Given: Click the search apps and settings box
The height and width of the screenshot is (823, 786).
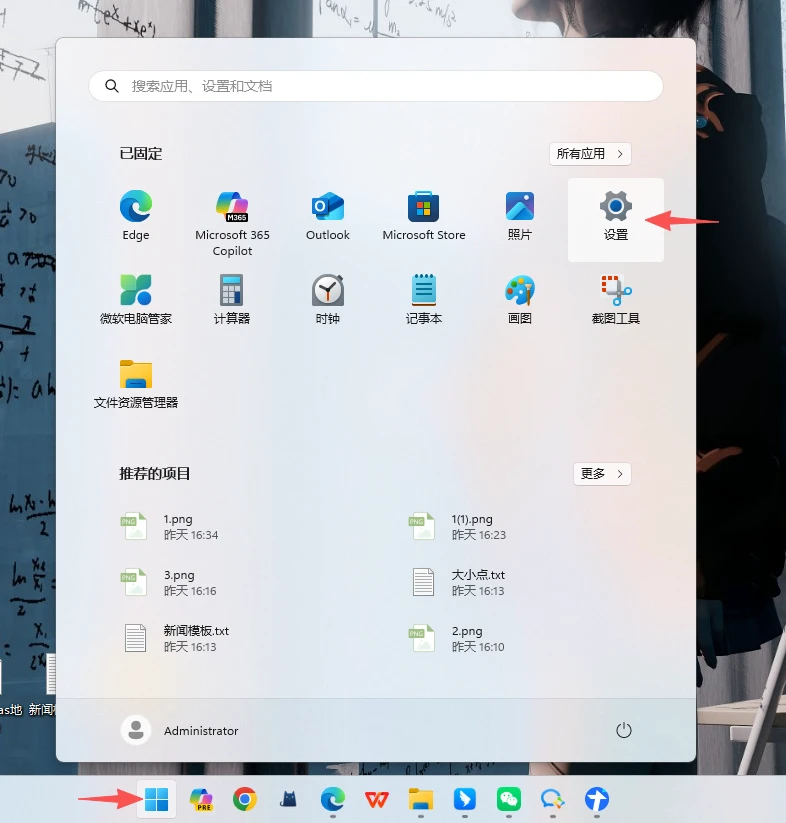Looking at the screenshot, I should [x=376, y=87].
